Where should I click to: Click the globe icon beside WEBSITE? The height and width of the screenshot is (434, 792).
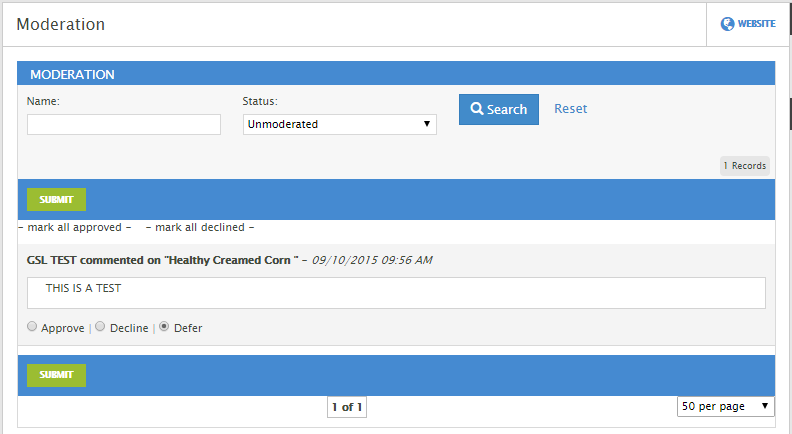point(727,24)
